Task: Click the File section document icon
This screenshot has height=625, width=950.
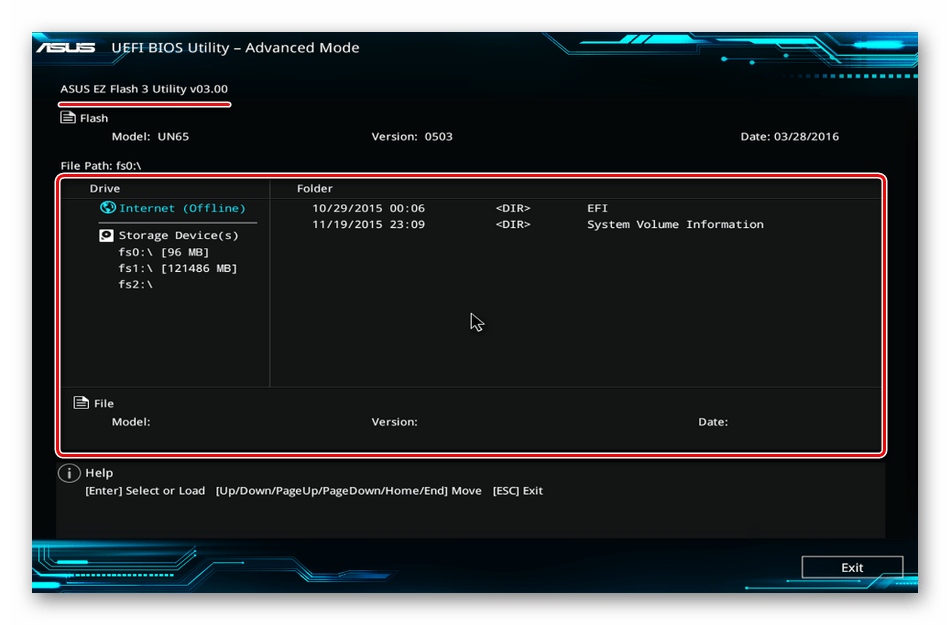Action: click(81, 403)
